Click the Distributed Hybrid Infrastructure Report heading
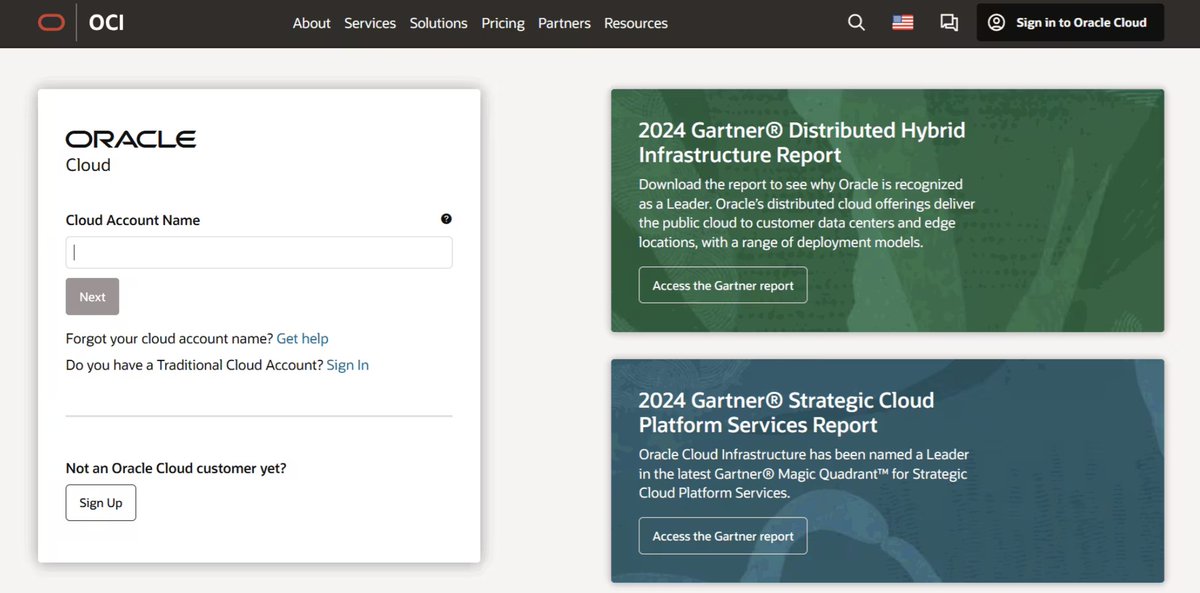 [802, 142]
